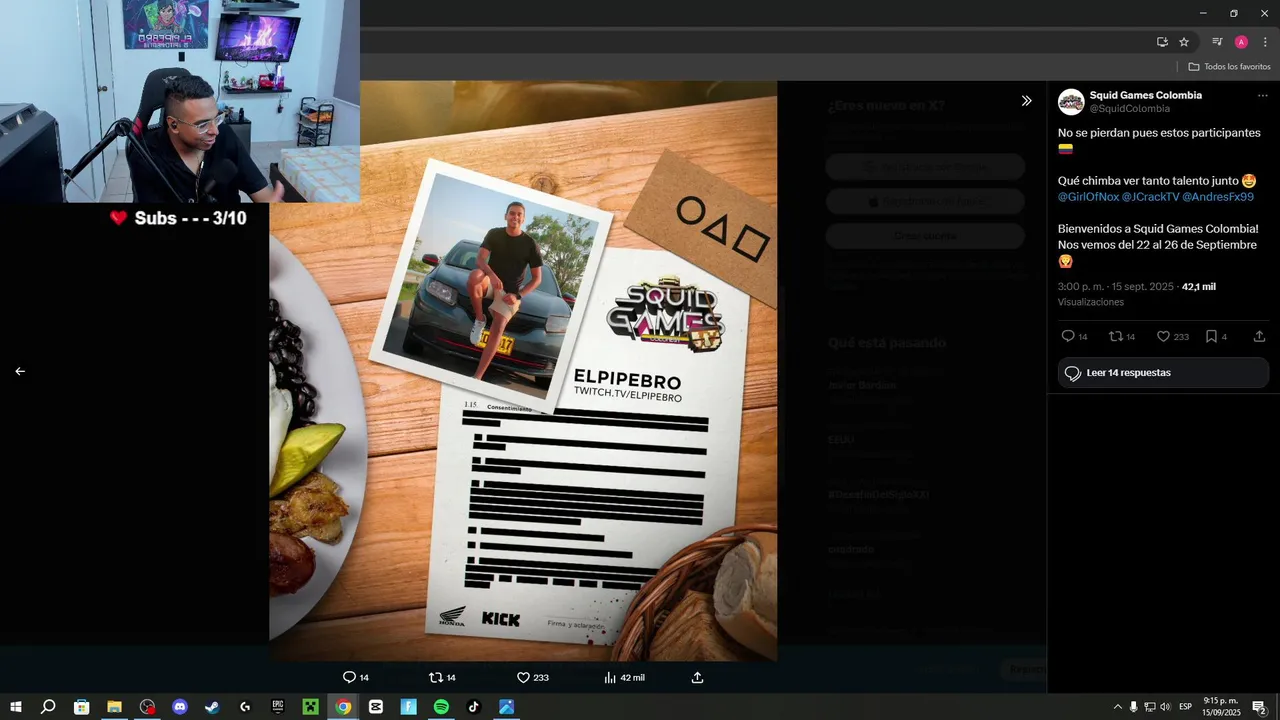Open Discord from the taskbar
Viewport: 1280px width, 720px height.
pos(180,707)
